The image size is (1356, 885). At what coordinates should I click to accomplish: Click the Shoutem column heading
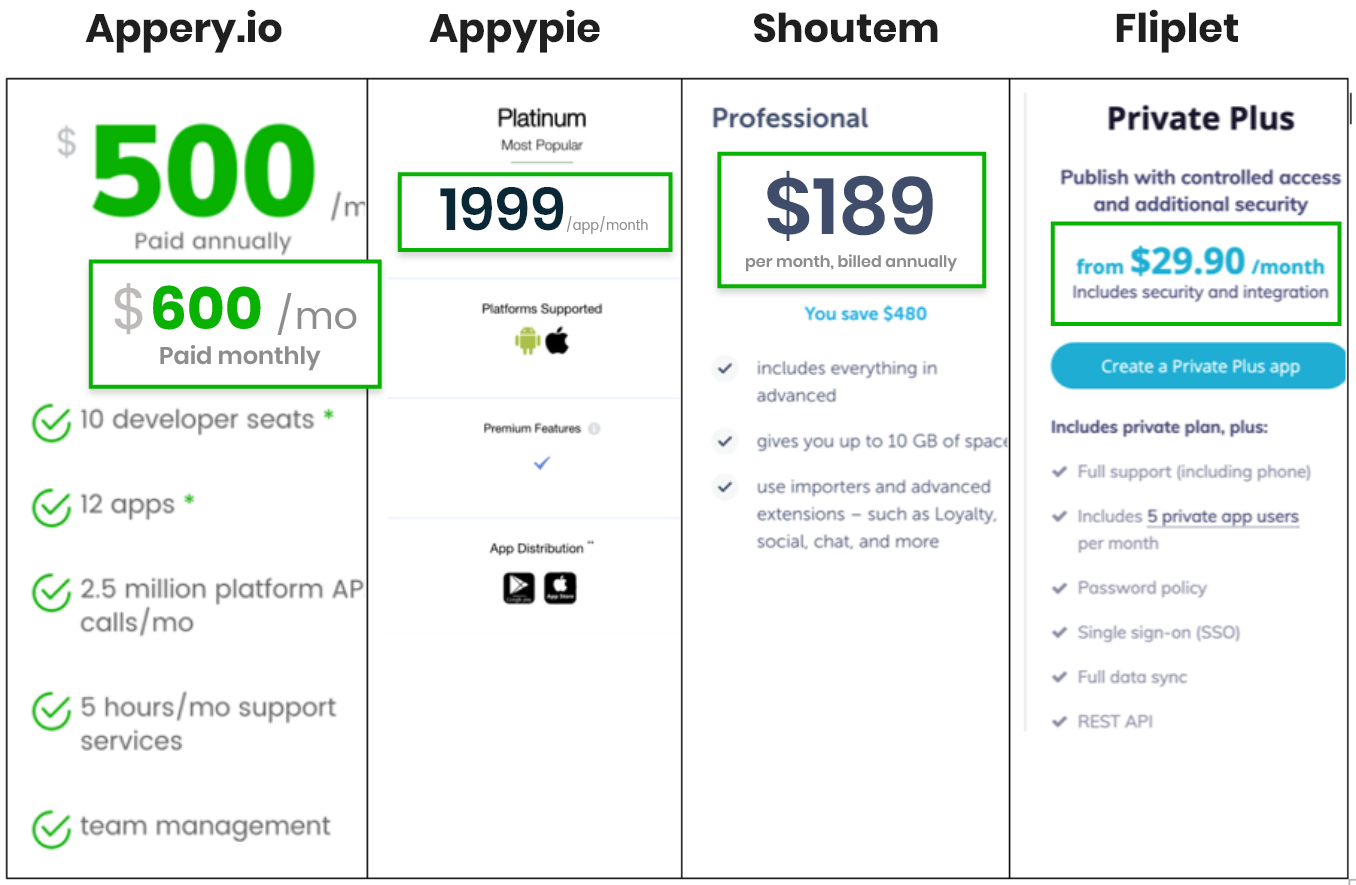coord(845,29)
